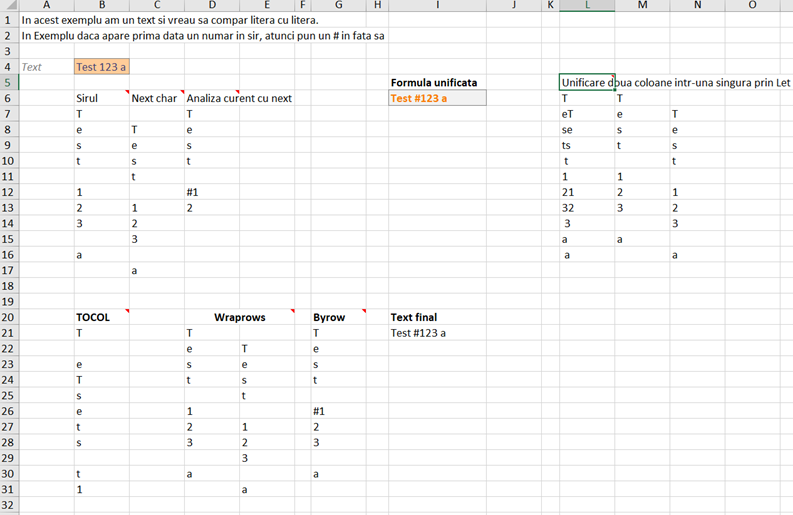
Task: Select column L via its header
Action: [587, 5]
